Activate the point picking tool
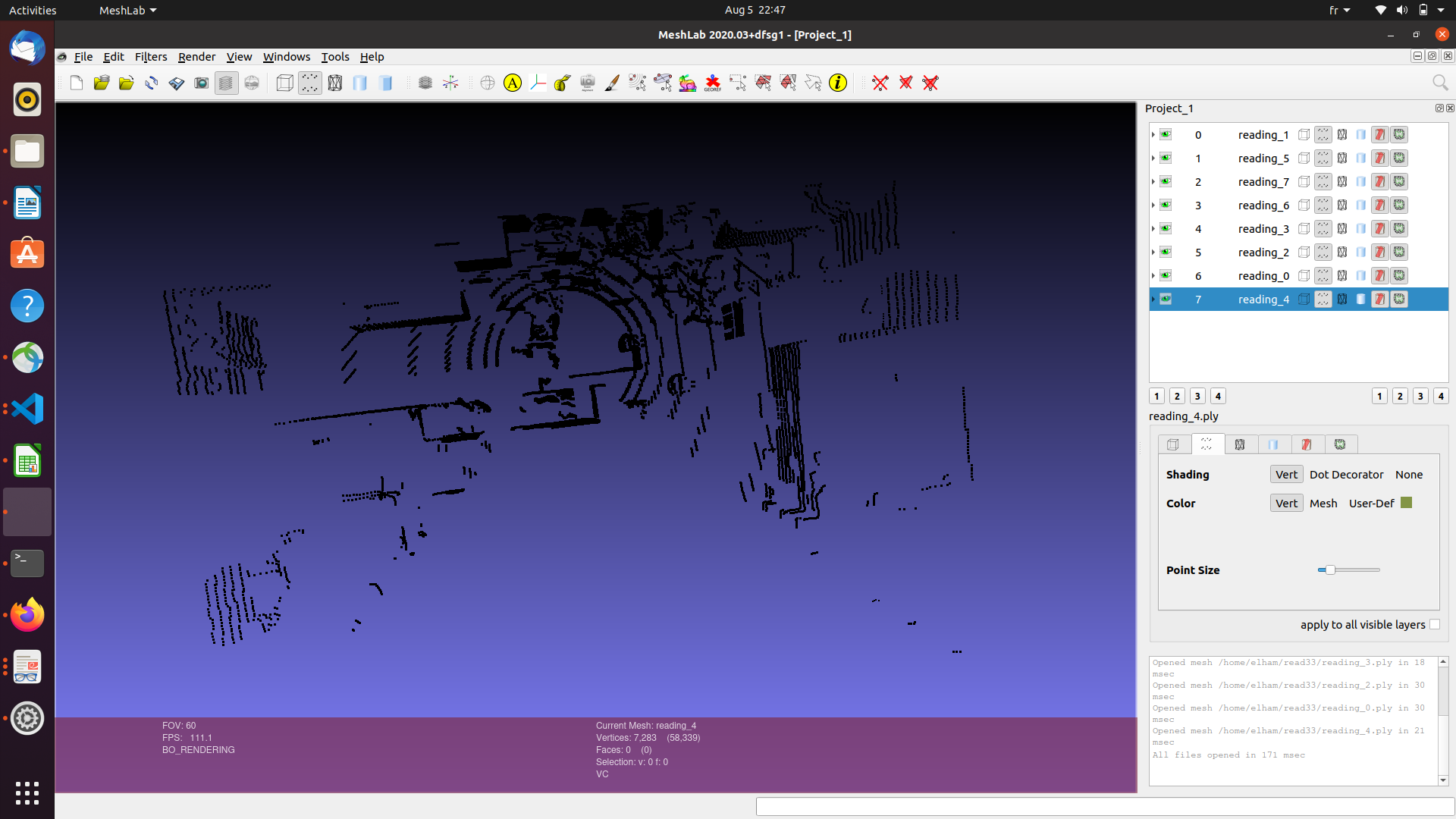The image size is (1456, 819). (637, 83)
